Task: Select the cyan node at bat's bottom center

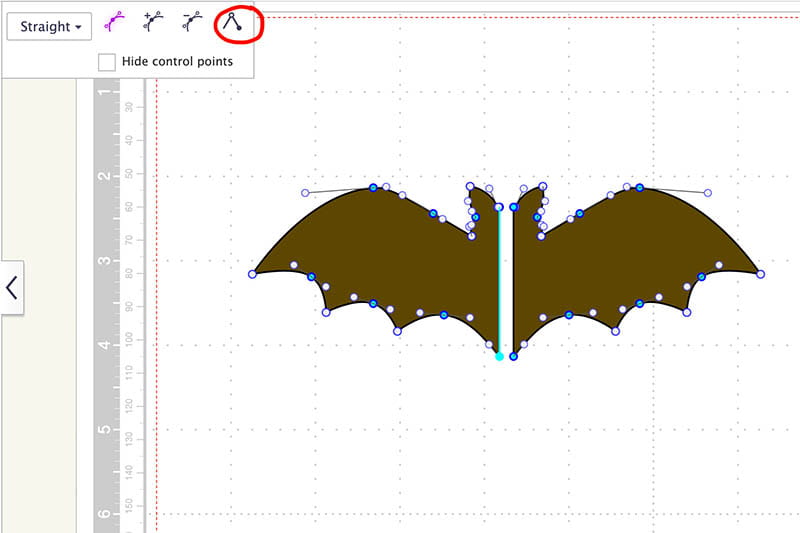Action: (x=500, y=356)
